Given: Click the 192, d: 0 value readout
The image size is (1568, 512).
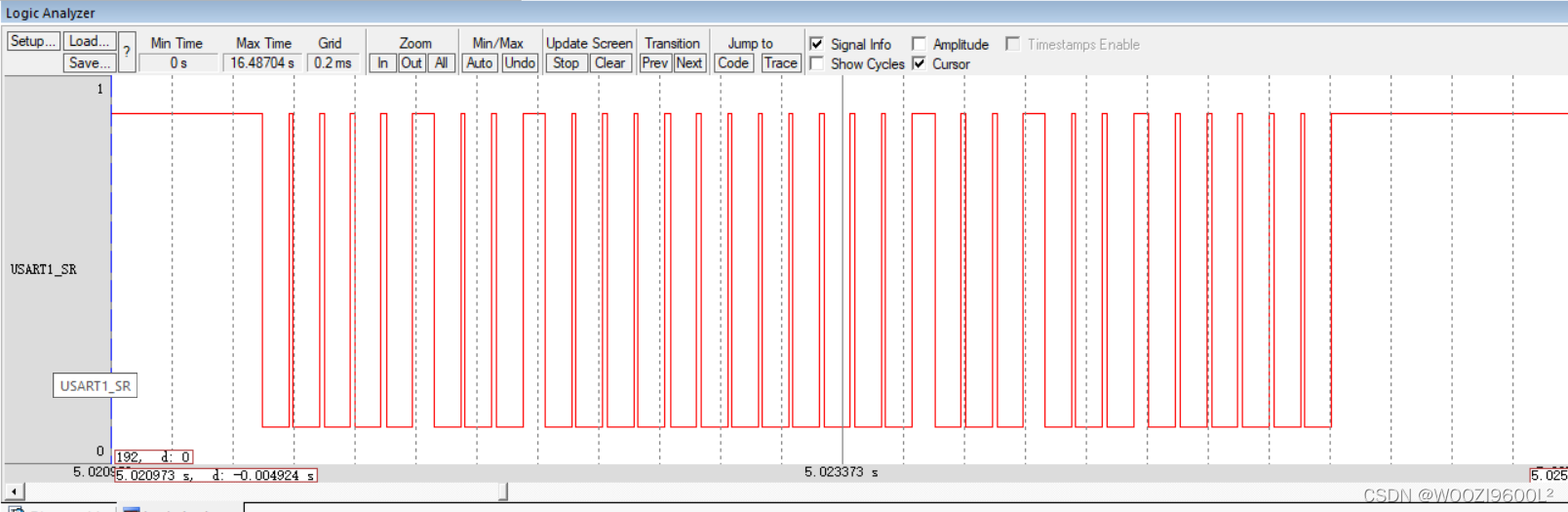Looking at the screenshot, I should coord(153,456).
